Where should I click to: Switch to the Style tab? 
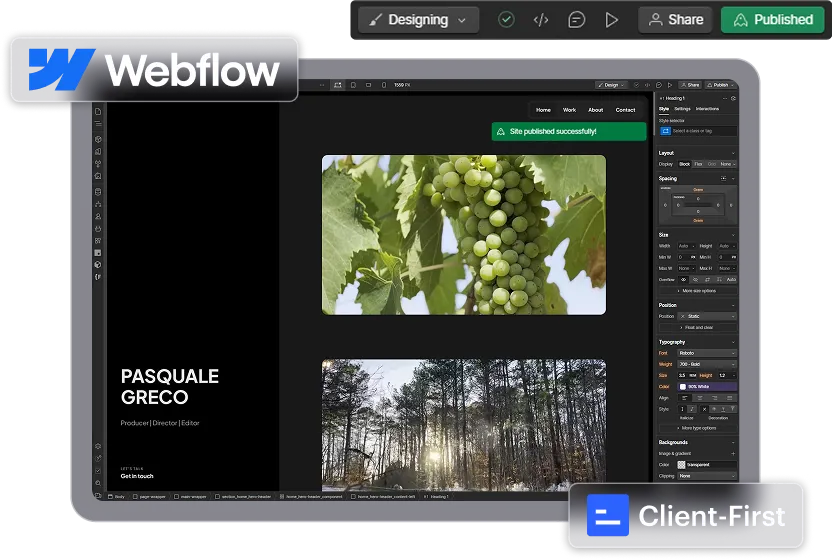click(664, 109)
